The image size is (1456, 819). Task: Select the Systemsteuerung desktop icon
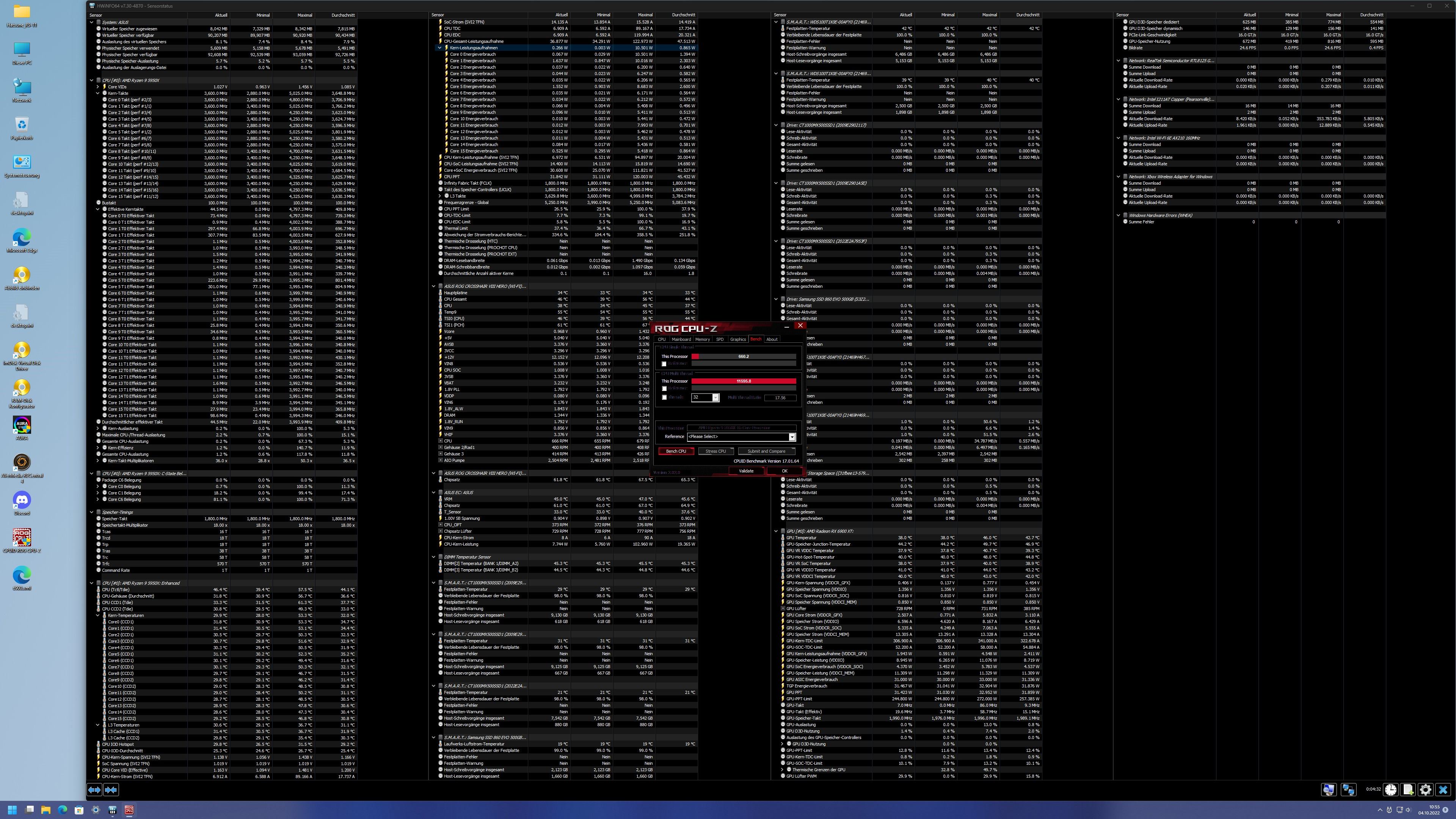tap(22, 166)
